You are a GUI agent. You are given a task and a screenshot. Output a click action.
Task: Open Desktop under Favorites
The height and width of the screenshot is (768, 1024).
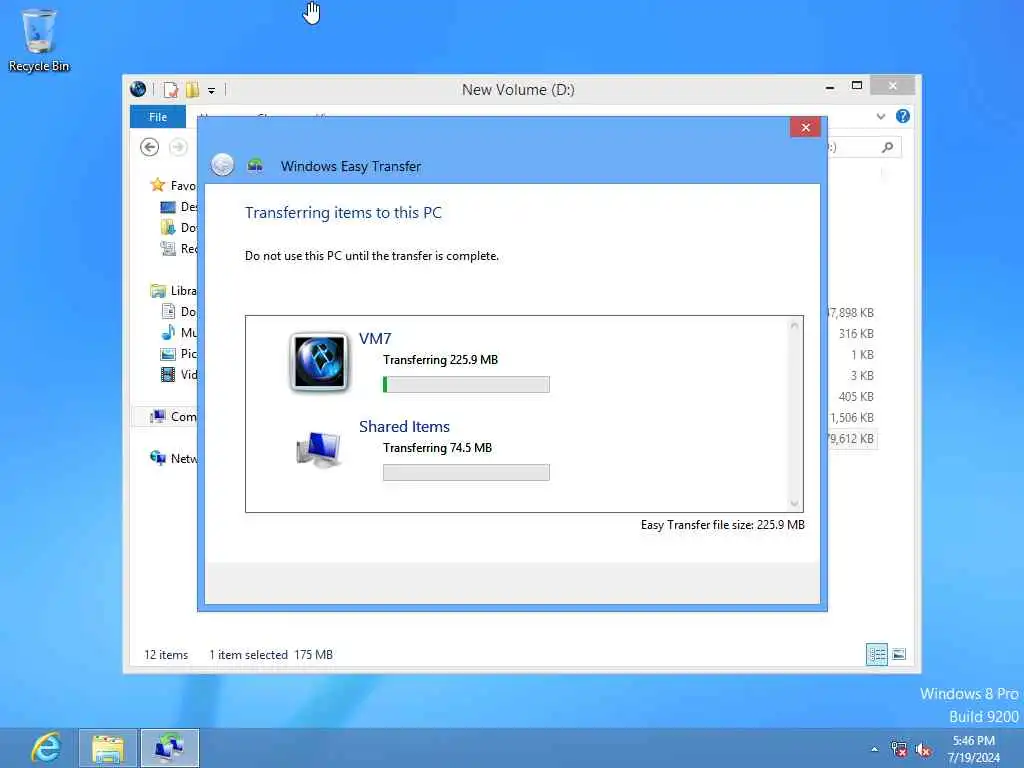coord(178,206)
